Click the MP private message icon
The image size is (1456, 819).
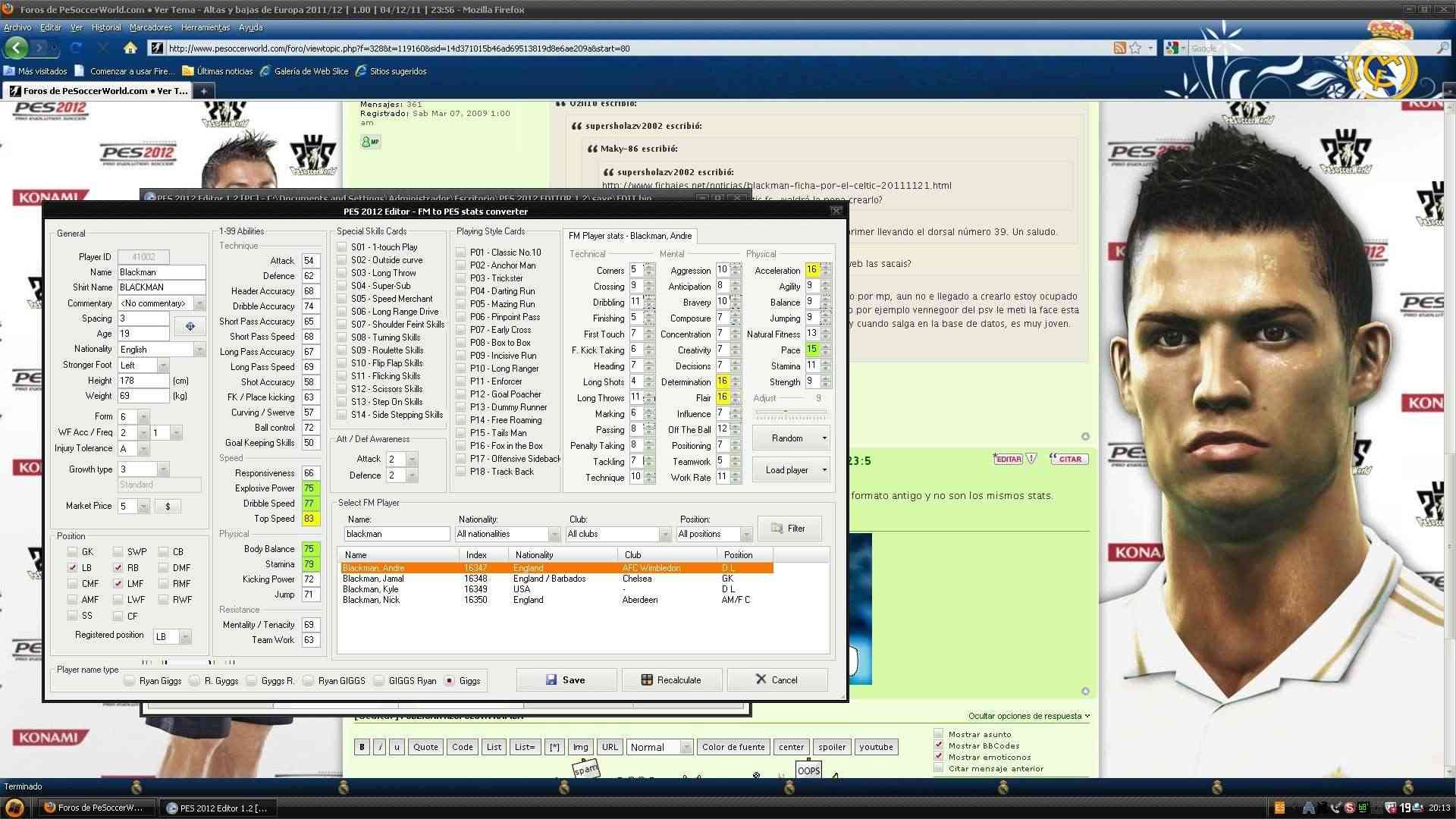[371, 142]
